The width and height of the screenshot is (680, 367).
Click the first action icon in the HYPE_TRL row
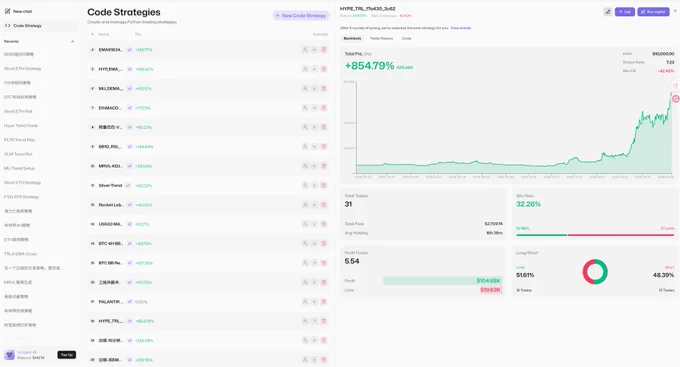(305, 321)
